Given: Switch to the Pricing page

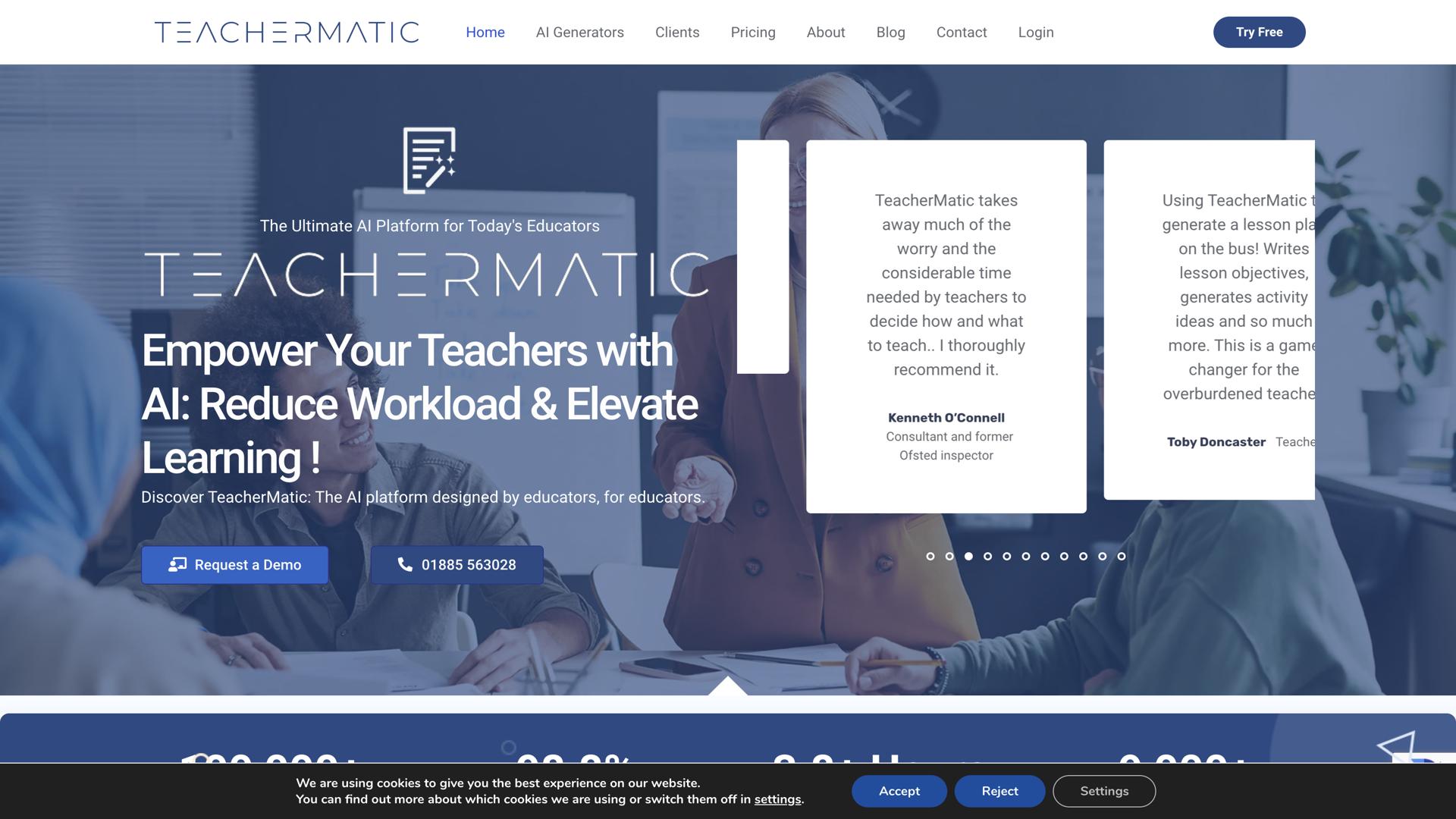Looking at the screenshot, I should [x=752, y=32].
